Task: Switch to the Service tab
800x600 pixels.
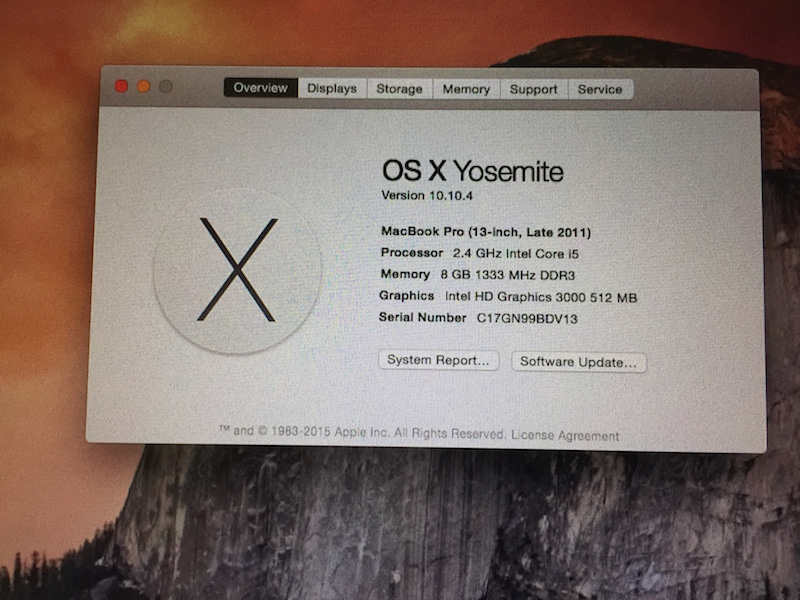Action: (x=600, y=89)
